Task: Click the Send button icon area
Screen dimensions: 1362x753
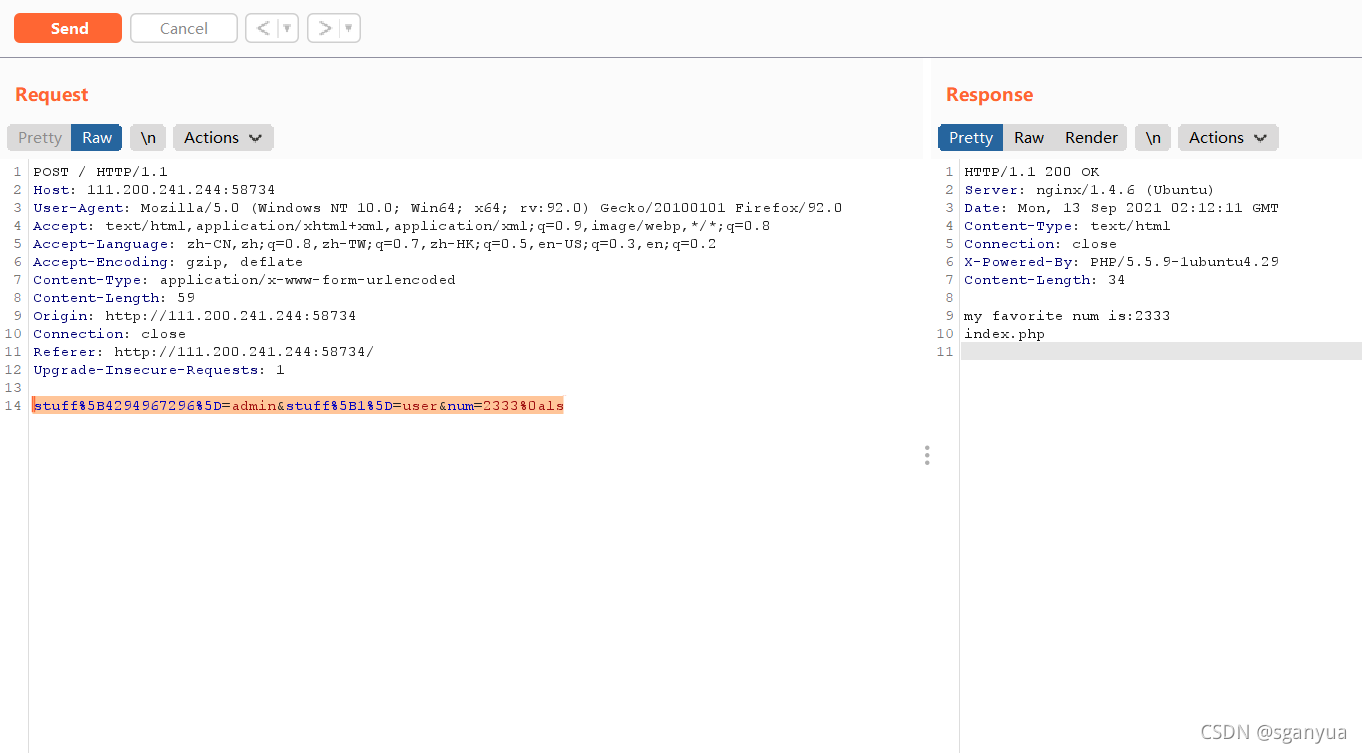Action: [67, 27]
